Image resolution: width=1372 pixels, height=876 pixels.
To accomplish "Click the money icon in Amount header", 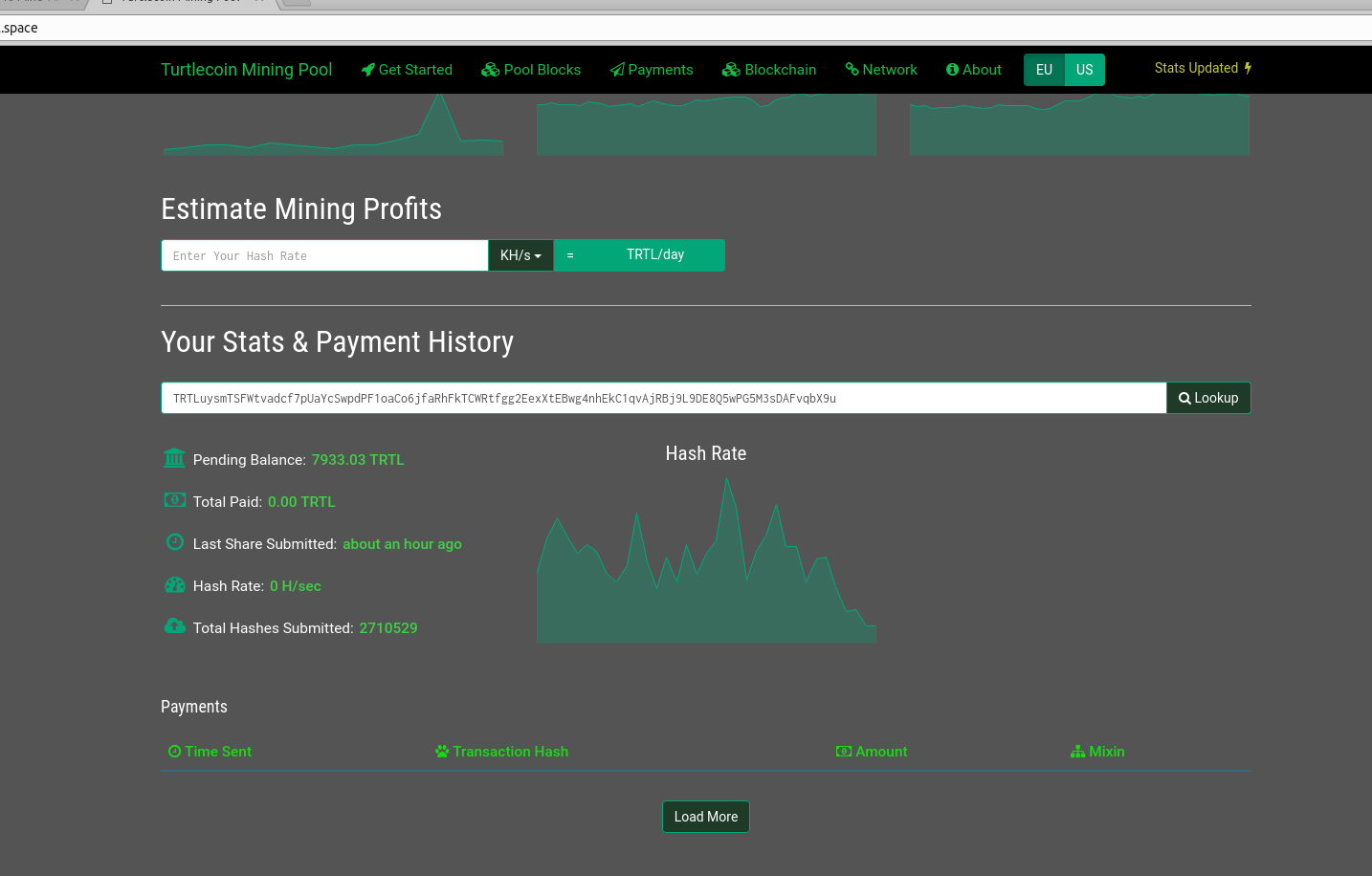I will pyautogui.click(x=844, y=752).
